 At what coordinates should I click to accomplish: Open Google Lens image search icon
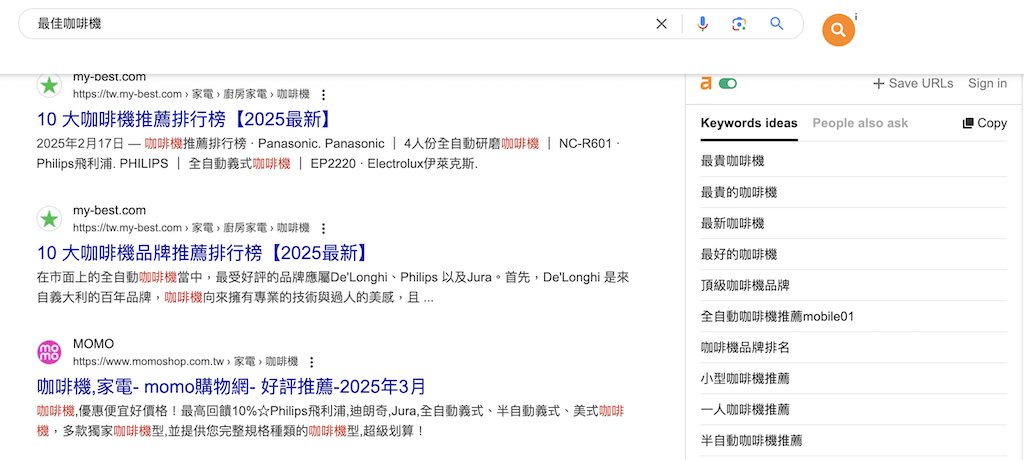(739, 24)
